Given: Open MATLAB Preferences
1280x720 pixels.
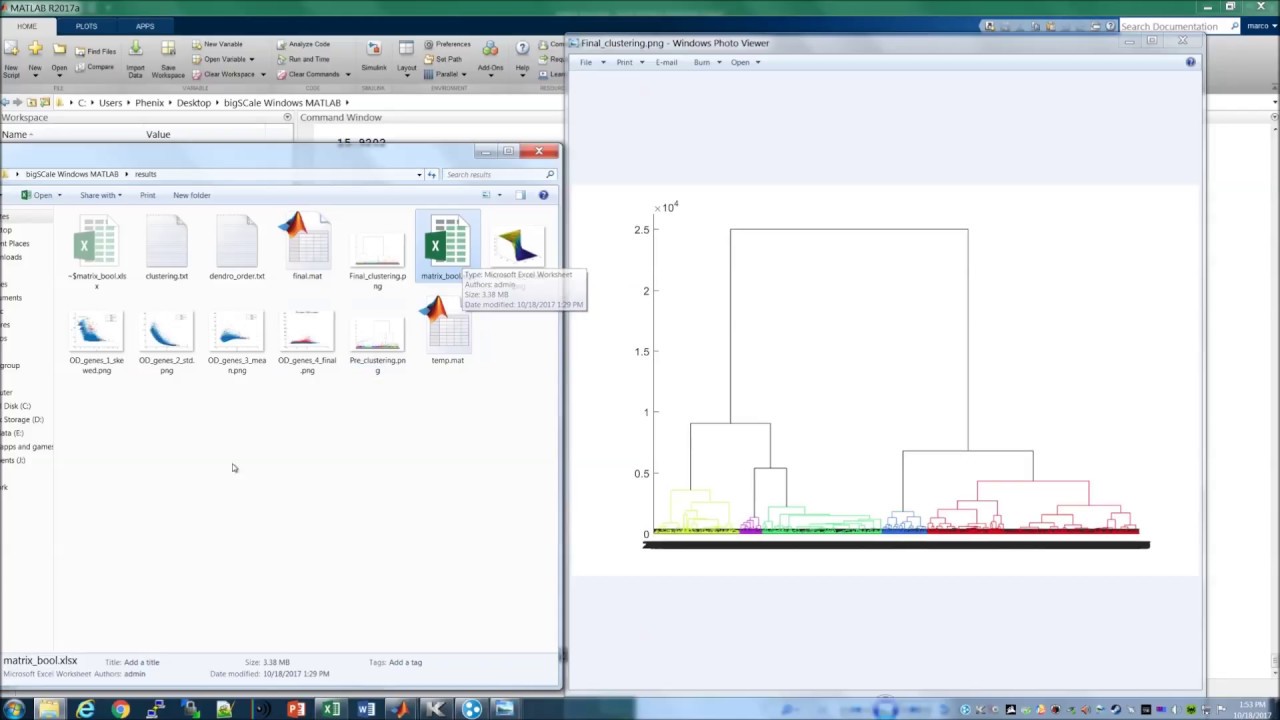Looking at the screenshot, I should click(447, 44).
